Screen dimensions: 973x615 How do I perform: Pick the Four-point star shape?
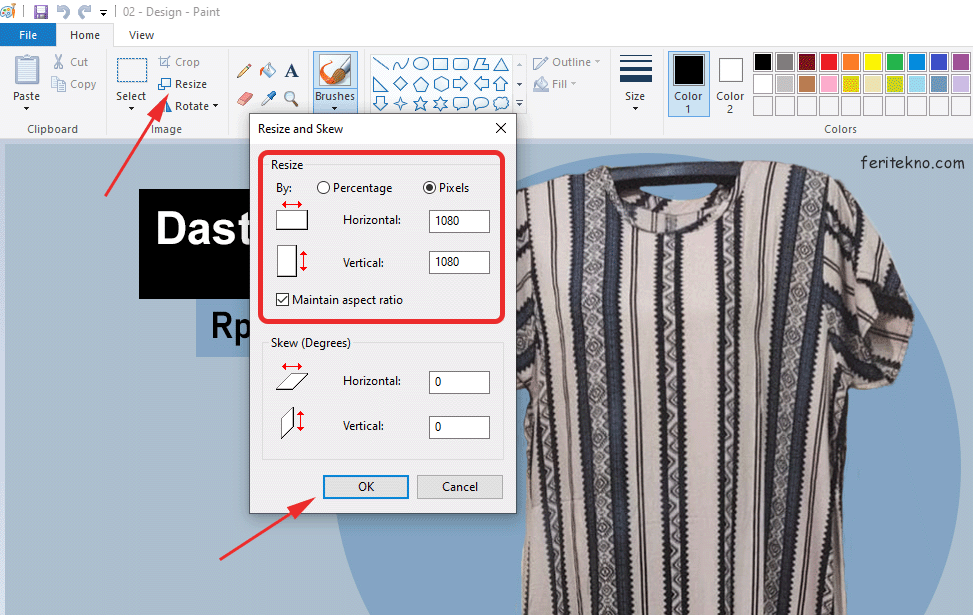point(401,104)
